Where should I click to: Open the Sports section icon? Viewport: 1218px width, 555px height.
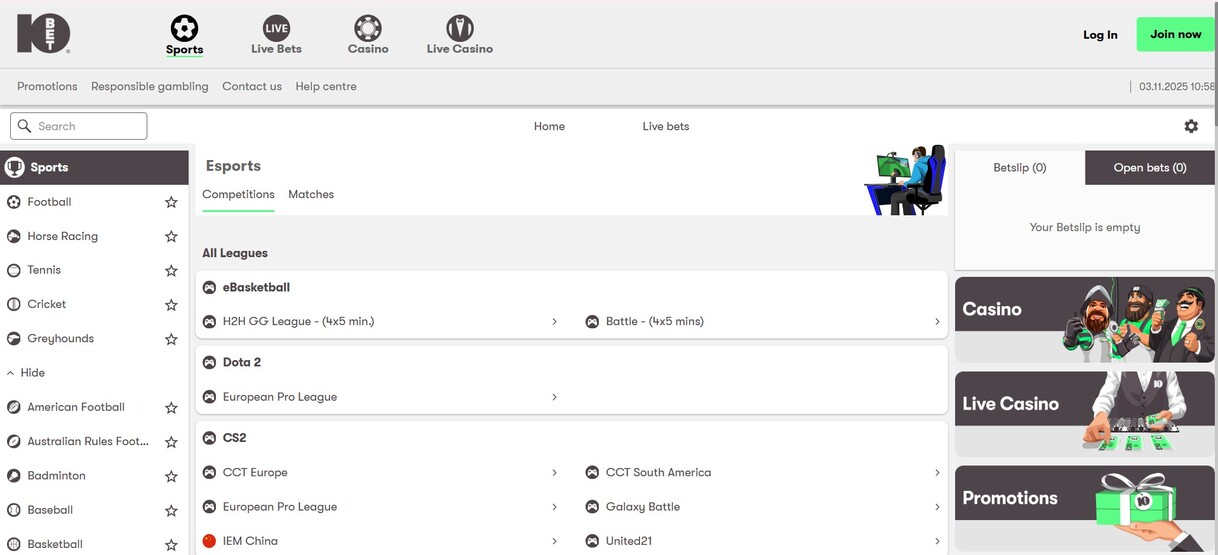click(184, 27)
